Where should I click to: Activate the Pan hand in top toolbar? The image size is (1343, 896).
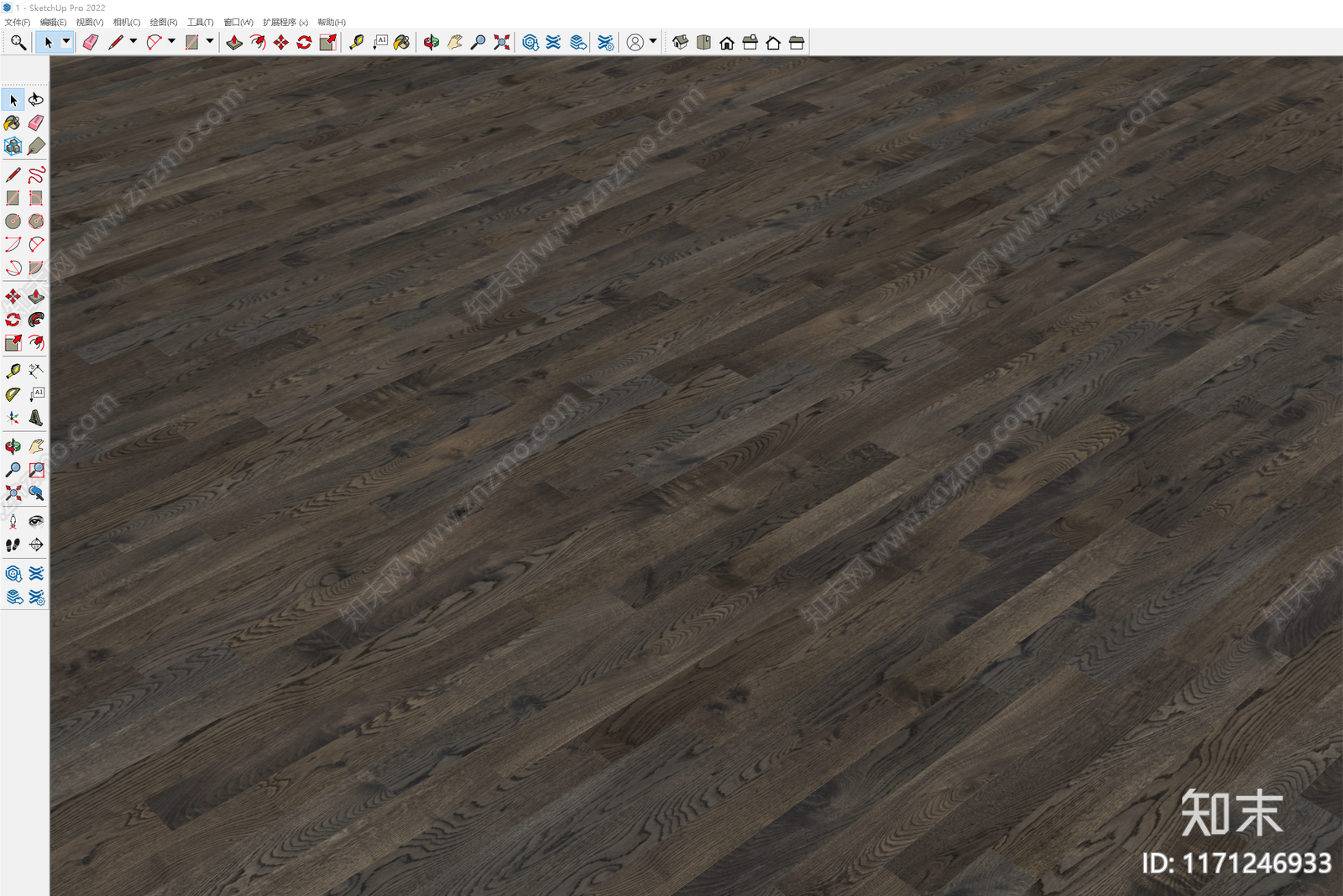(454, 42)
